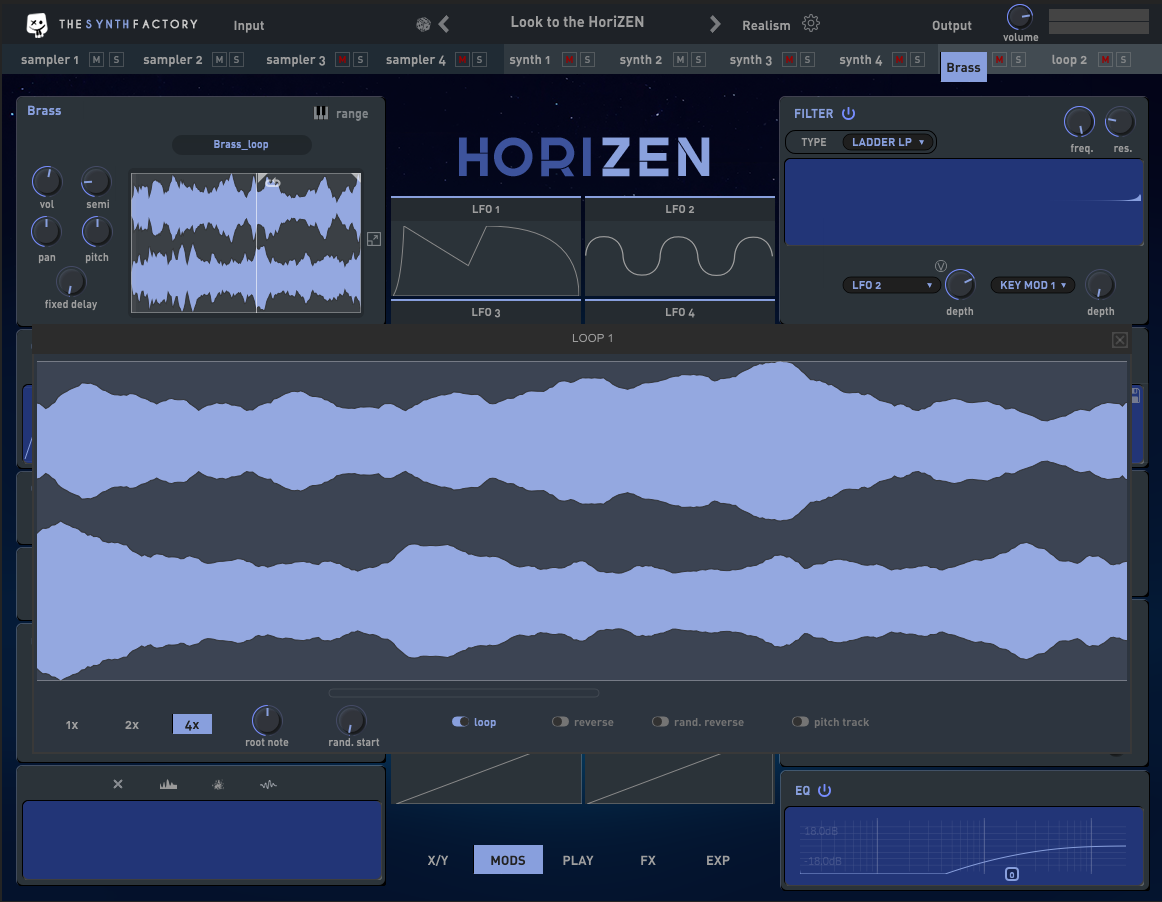Screen dimensions: 1162x902
Task: Click the piano keys range icon
Action: click(321, 114)
